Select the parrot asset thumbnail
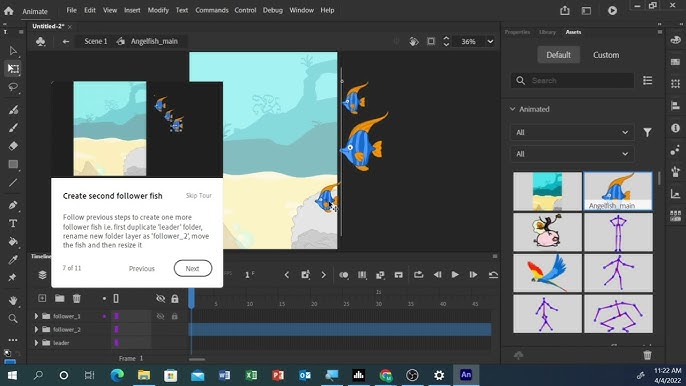 [547, 273]
